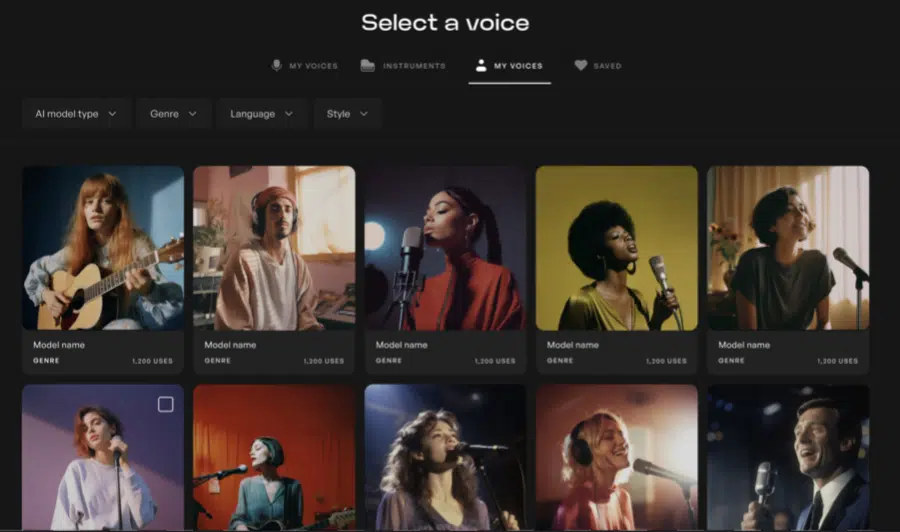Expand the AI model type dropdown
Screen dimensions: 900x532
[76, 114]
